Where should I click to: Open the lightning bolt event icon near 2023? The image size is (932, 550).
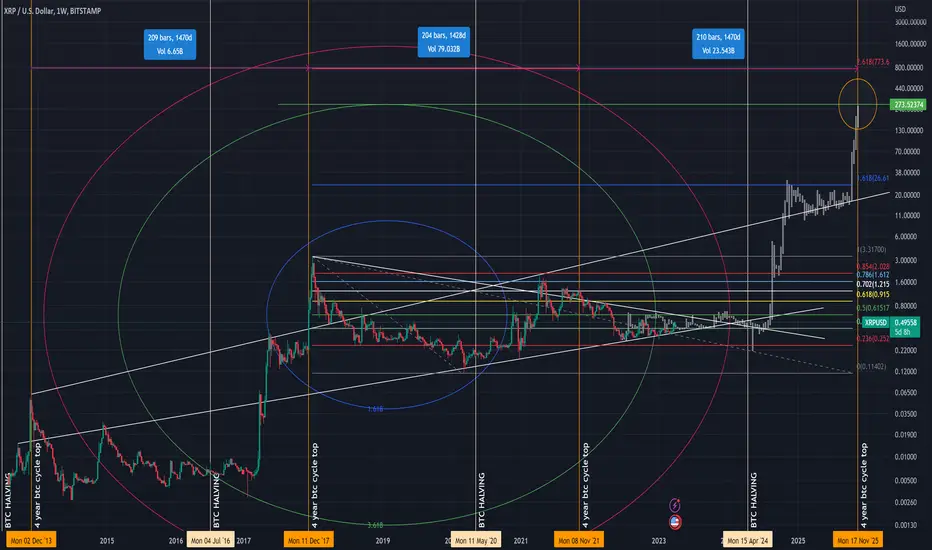[675, 505]
